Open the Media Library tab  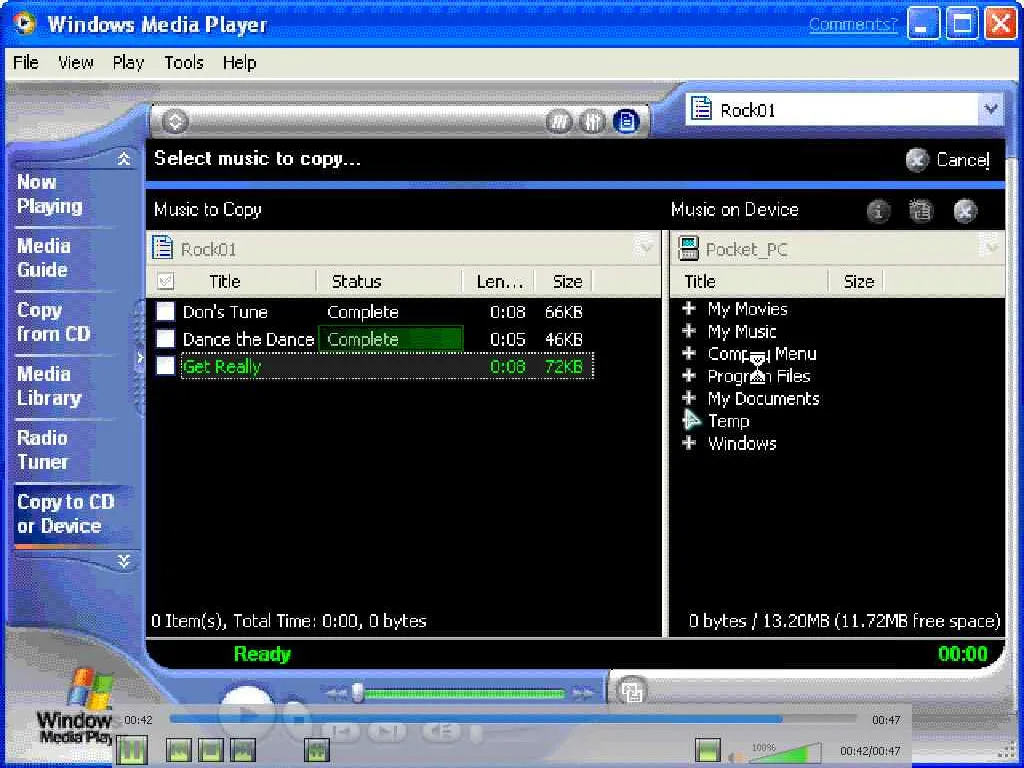[x=49, y=385]
